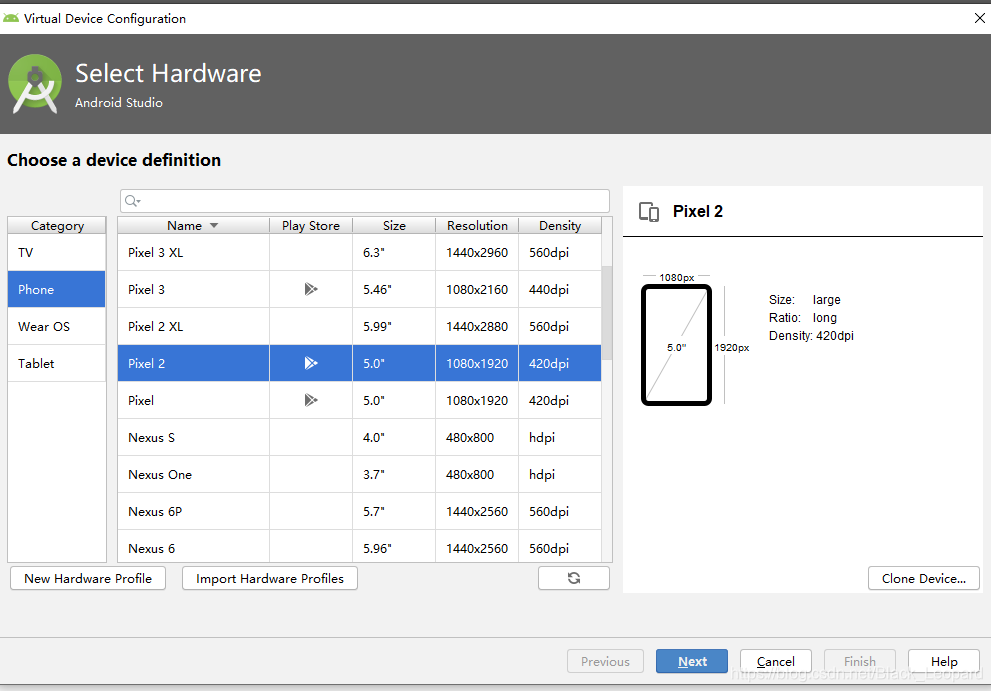This screenshot has height=692, width=992.
Task: Select the Pixel device name
Action: tap(140, 400)
